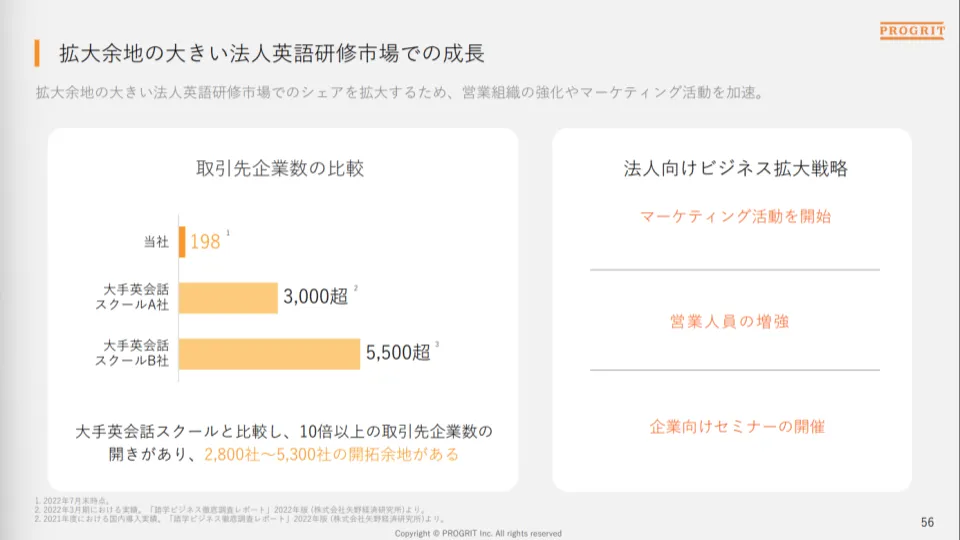Select the 取引先企業数の比較 chart title

tap(280, 169)
